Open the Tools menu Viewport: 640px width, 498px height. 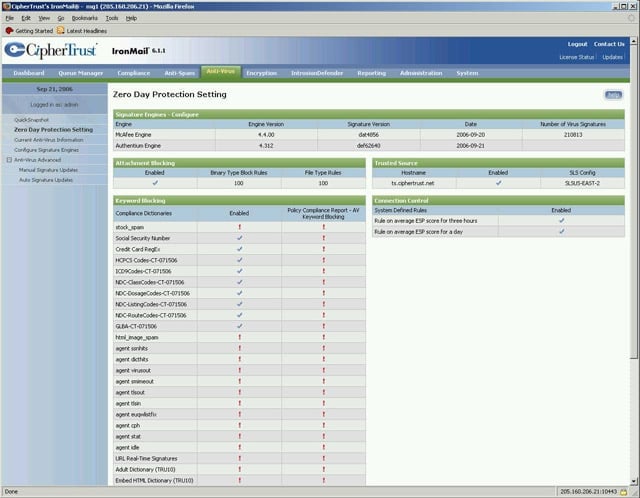[112, 18]
